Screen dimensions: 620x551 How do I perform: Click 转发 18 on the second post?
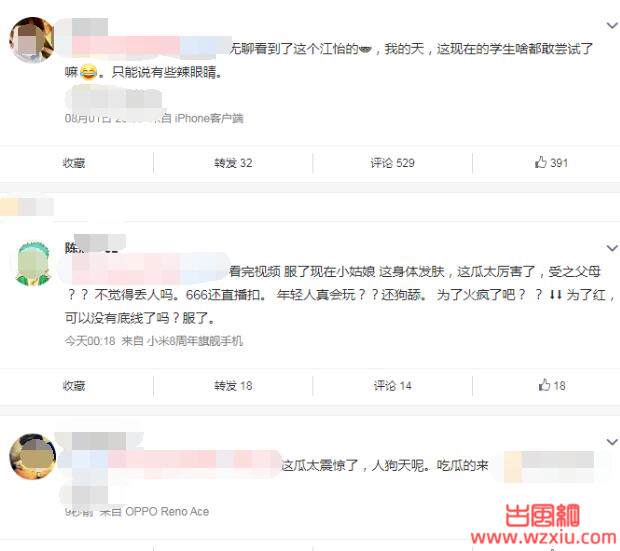(233, 386)
